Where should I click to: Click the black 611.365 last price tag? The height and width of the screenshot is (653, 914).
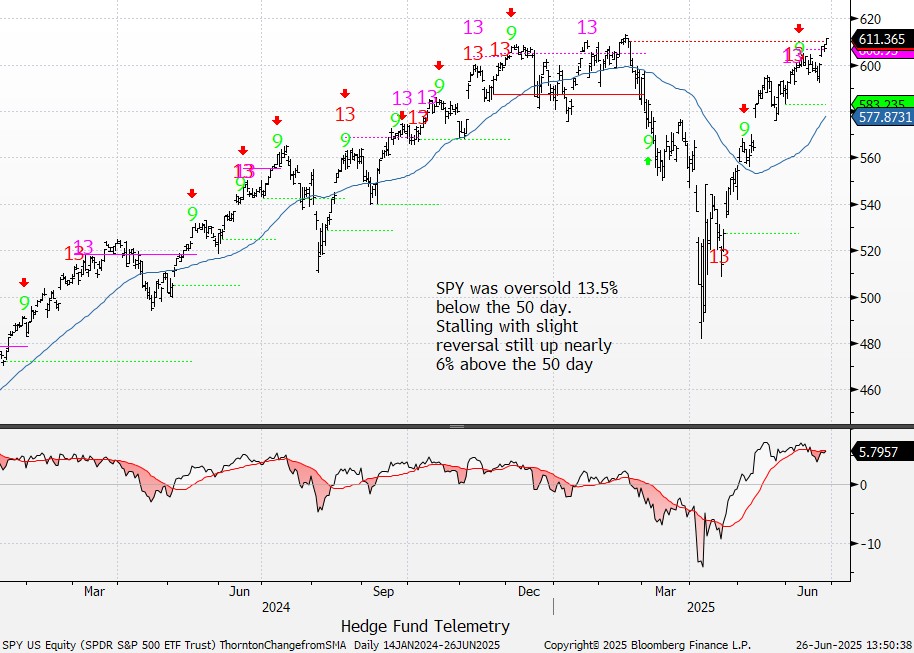[x=883, y=39]
